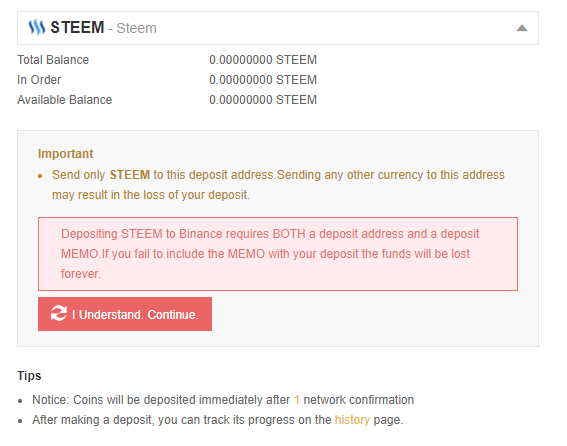
Task: Click the grey 'Steem' subtitle in the selector
Action: point(136,28)
